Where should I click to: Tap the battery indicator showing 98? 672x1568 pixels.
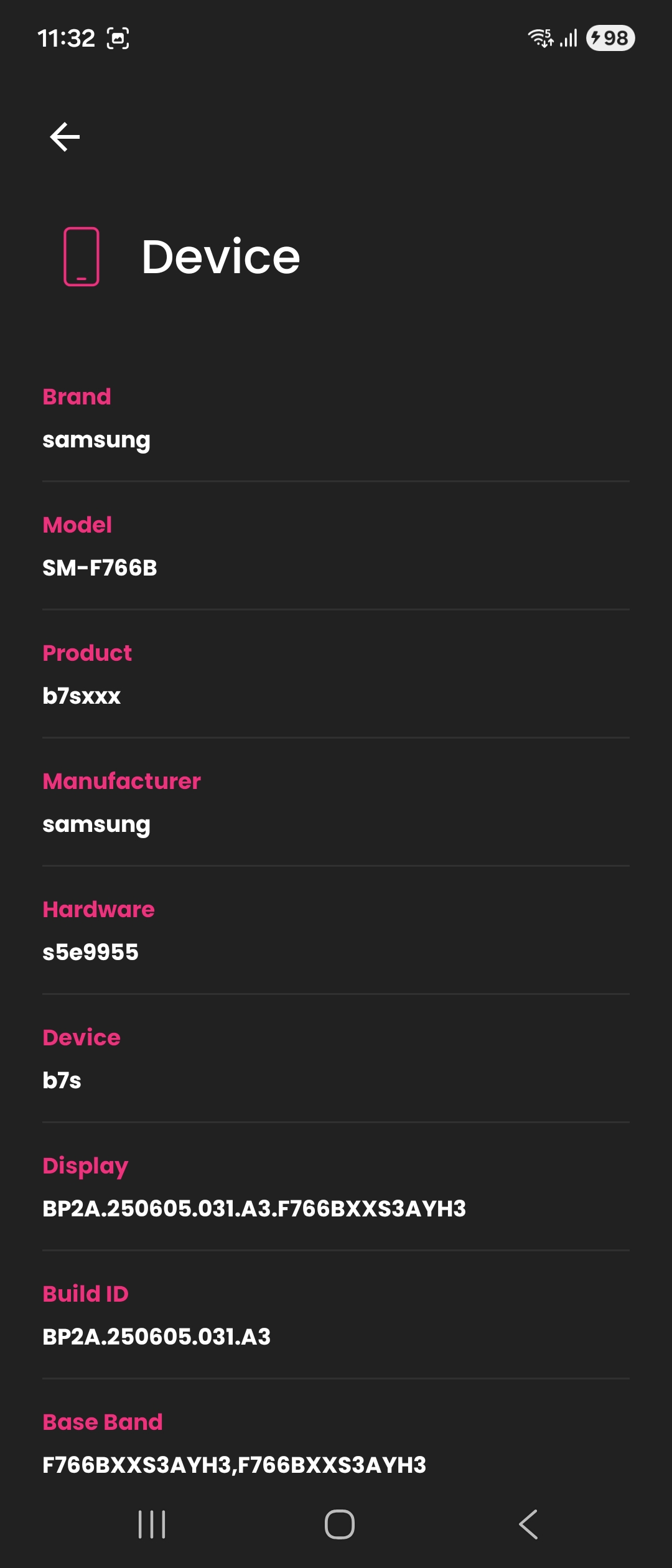click(610, 38)
